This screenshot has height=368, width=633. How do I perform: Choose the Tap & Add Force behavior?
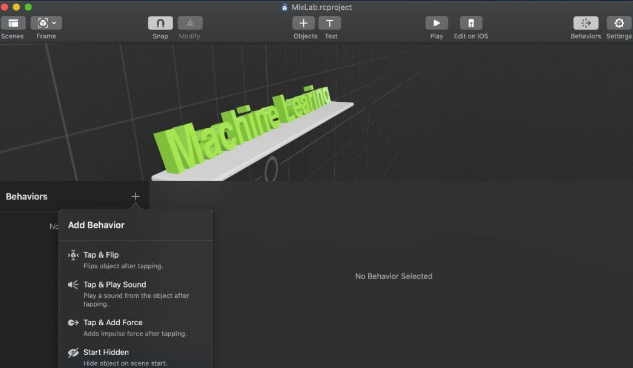135,327
